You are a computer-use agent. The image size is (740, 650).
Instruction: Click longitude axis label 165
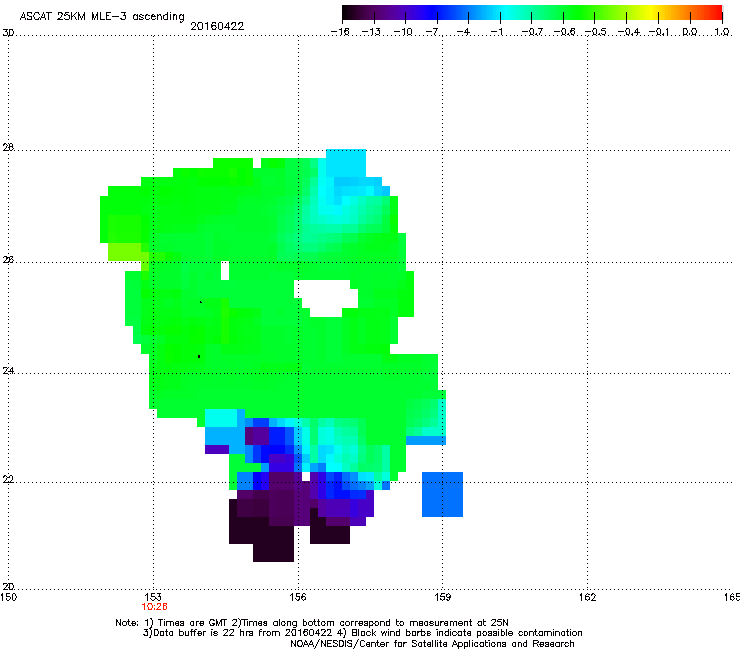point(732,597)
